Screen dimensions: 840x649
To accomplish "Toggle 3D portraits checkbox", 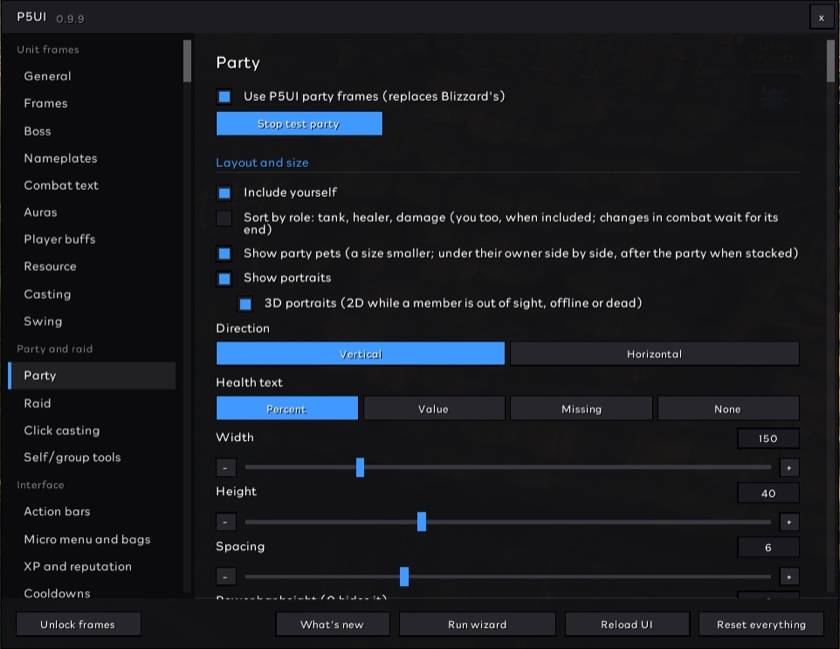I will pyautogui.click(x=245, y=304).
